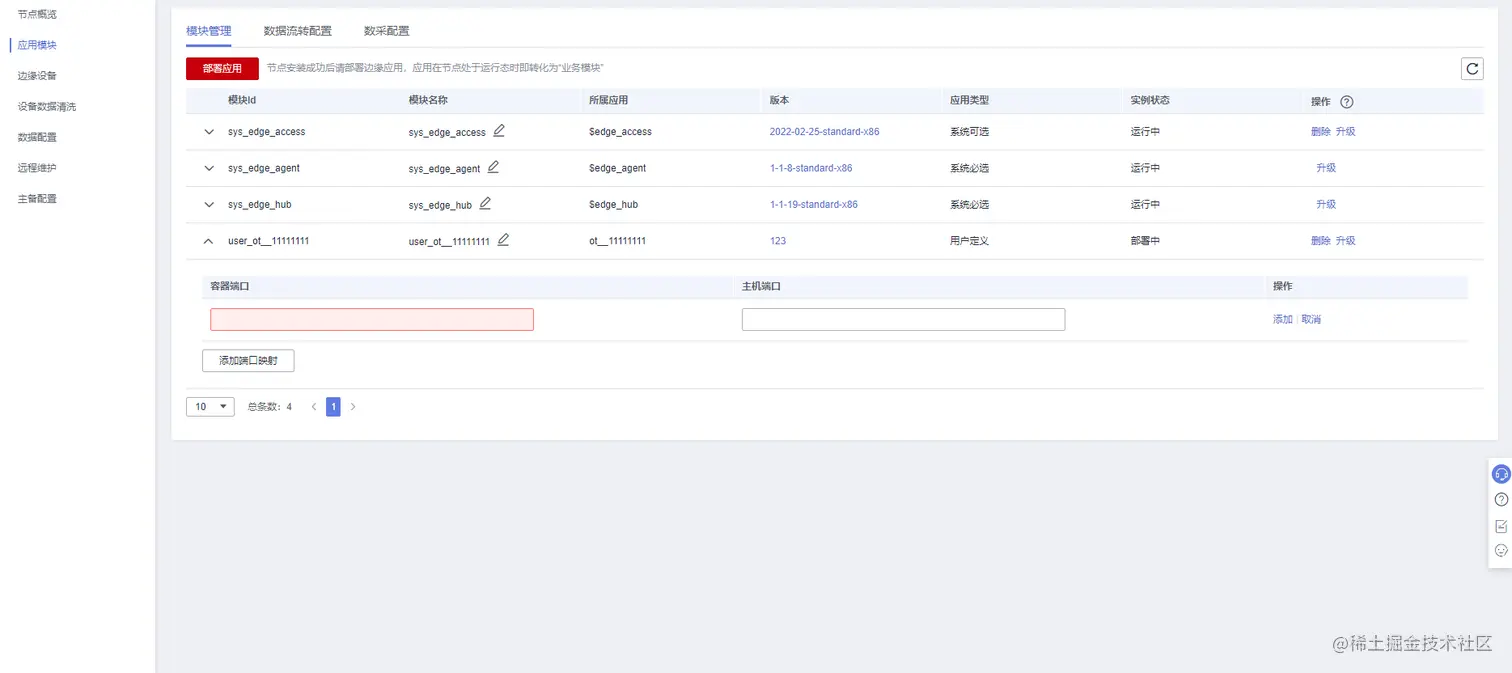The height and width of the screenshot is (673, 1512).
Task: Click 取消 in the port mapping row
Action: click(x=1311, y=319)
